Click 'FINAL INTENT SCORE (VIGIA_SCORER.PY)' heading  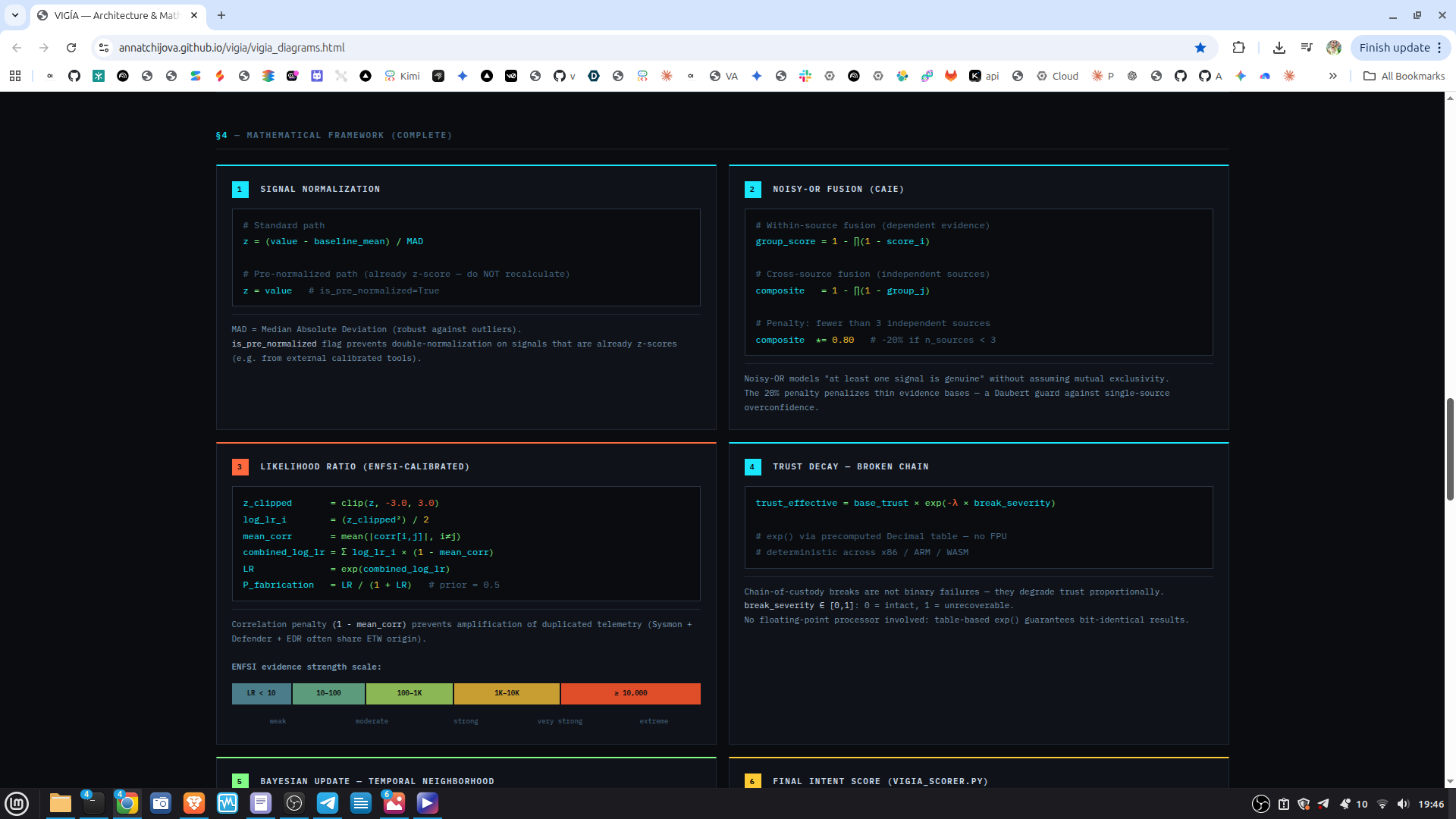(880, 781)
